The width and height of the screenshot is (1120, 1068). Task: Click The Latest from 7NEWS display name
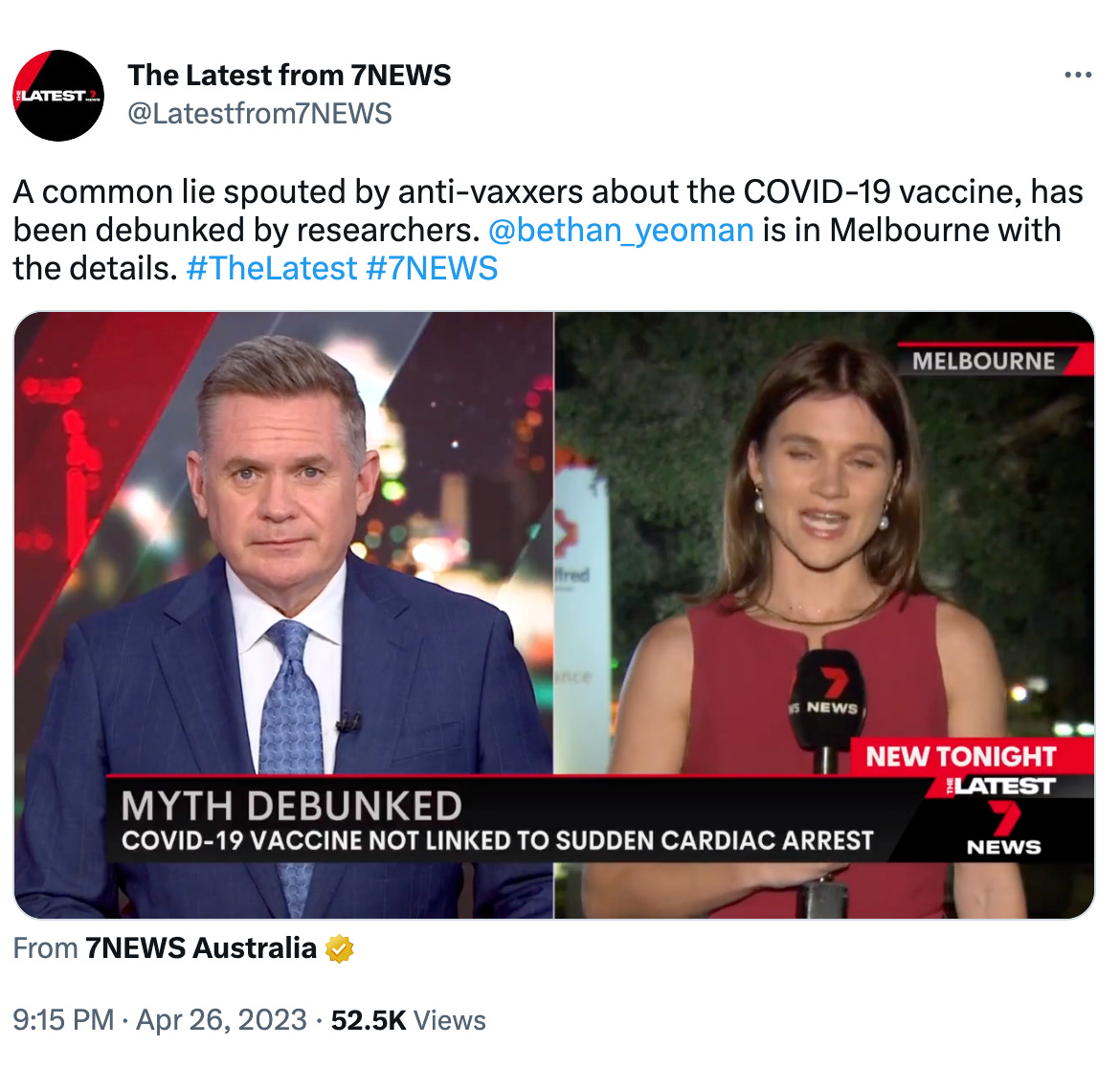pos(289,75)
